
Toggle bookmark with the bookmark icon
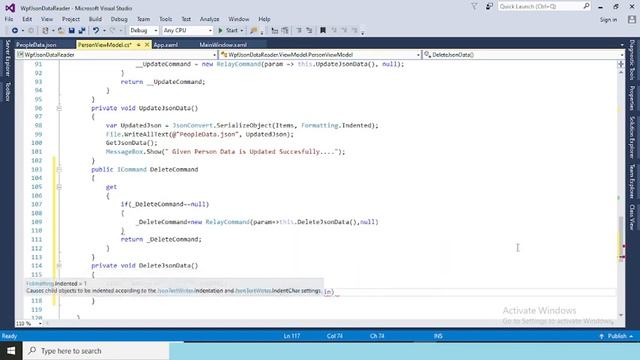[323, 30]
